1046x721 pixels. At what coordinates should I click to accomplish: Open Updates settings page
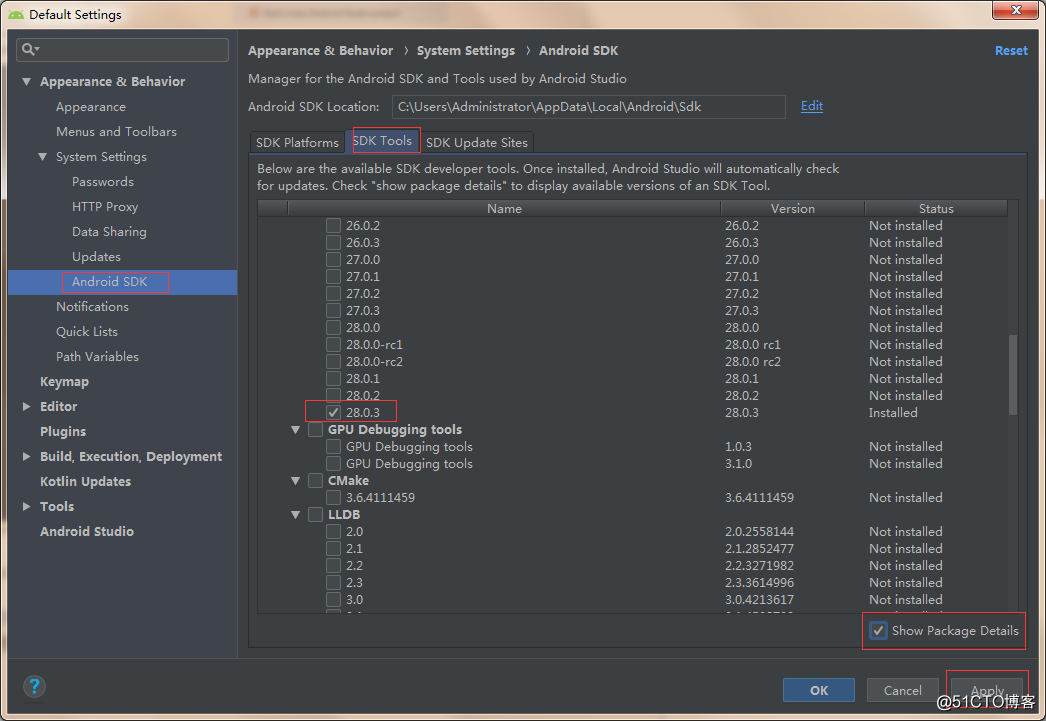[x=96, y=257]
